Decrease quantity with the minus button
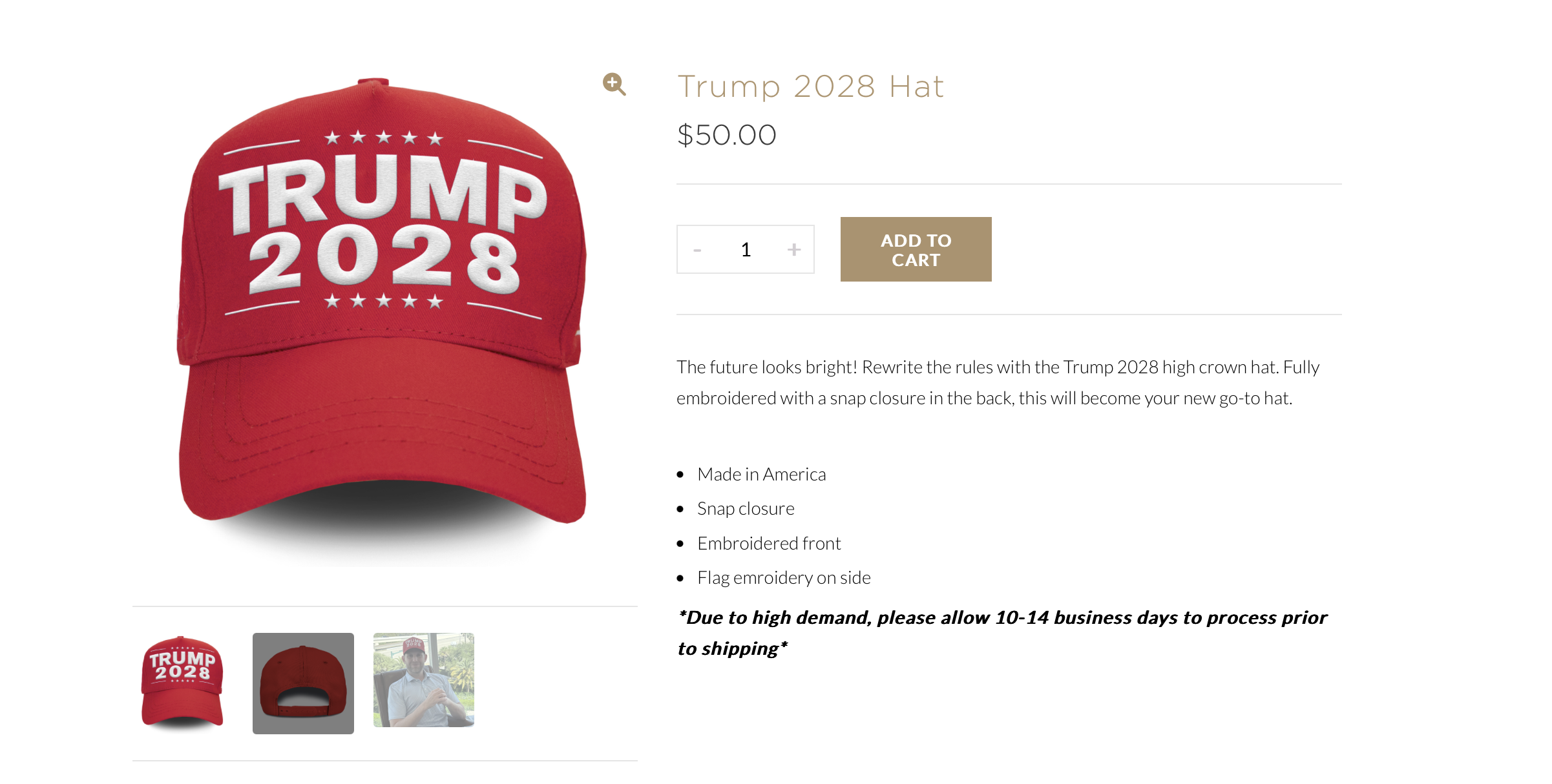The width and height of the screenshot is (1552, 784). [x=697, y=250]
